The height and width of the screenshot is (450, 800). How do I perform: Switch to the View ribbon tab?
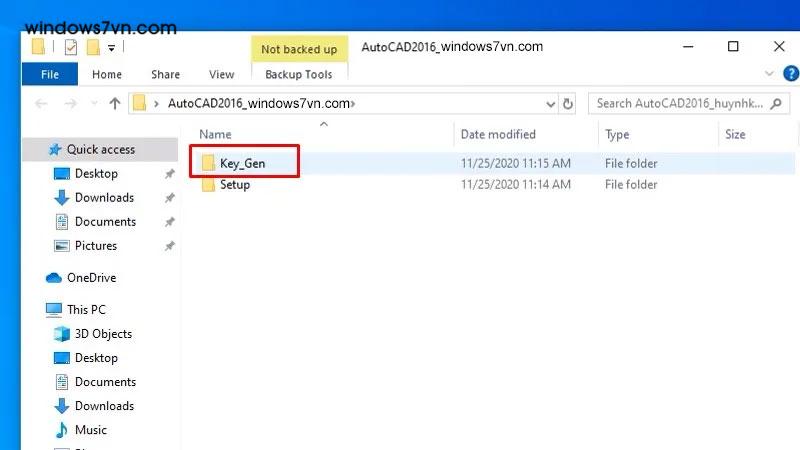point(221,74)
